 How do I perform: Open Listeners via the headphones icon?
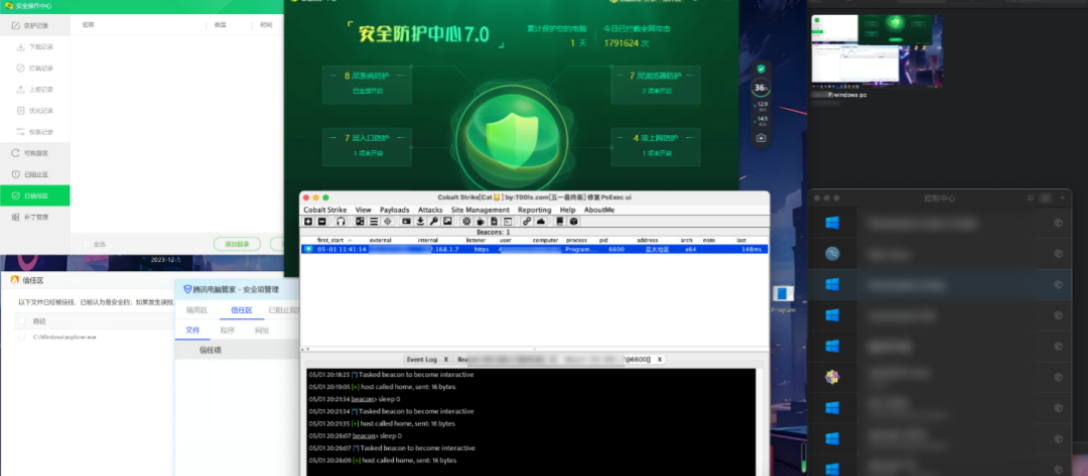tap(341, 221)
